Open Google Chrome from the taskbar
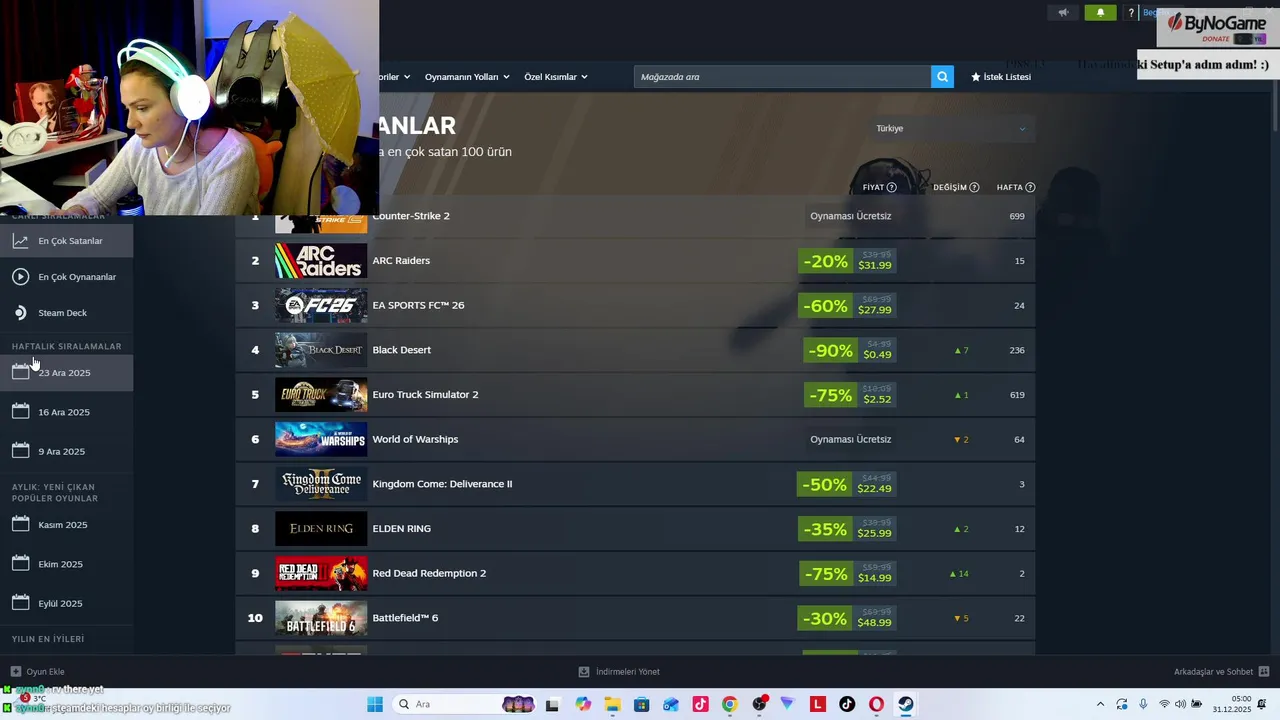 tap(729, 704)
